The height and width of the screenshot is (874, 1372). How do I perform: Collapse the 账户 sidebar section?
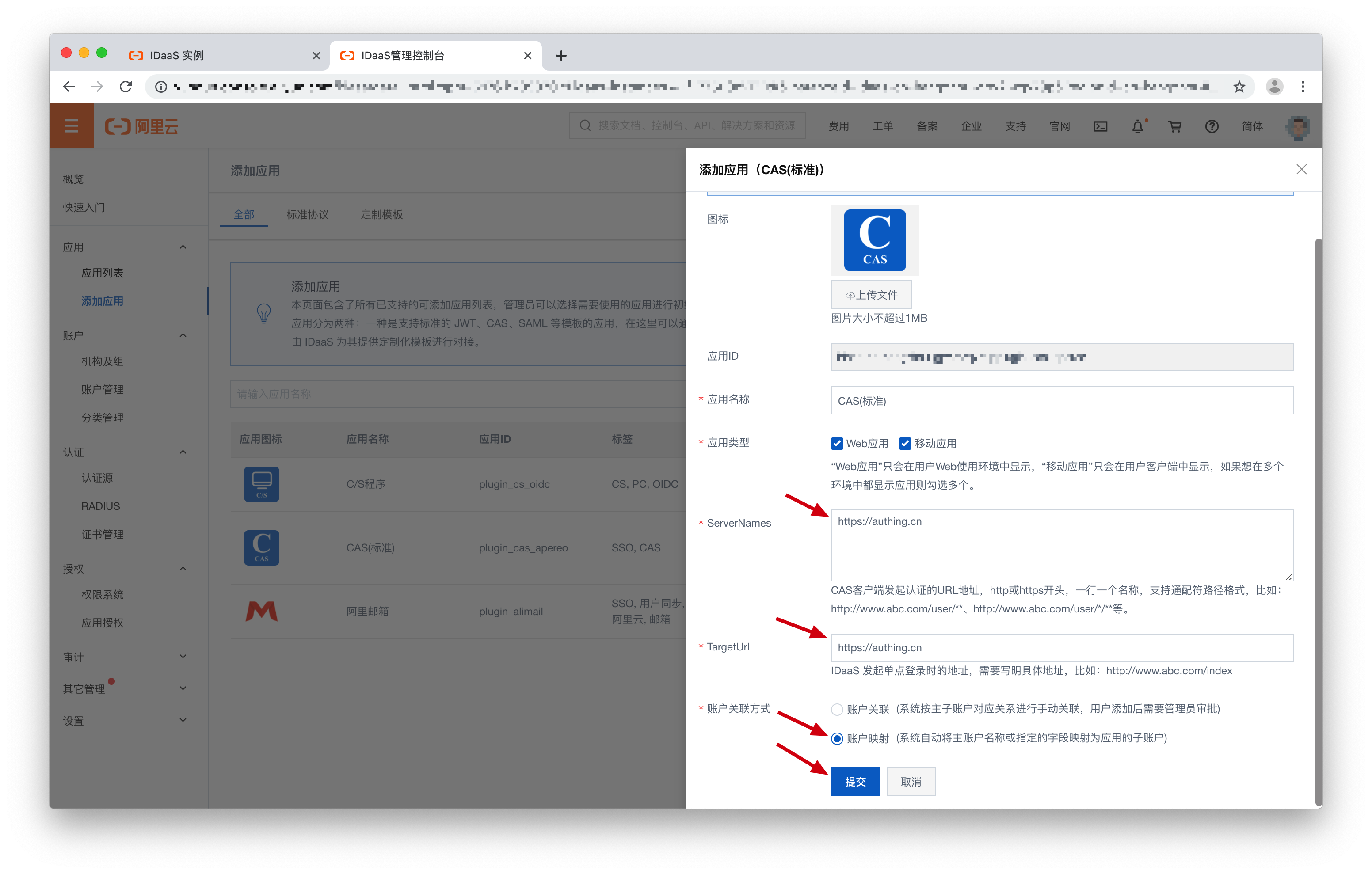point(183,335)
